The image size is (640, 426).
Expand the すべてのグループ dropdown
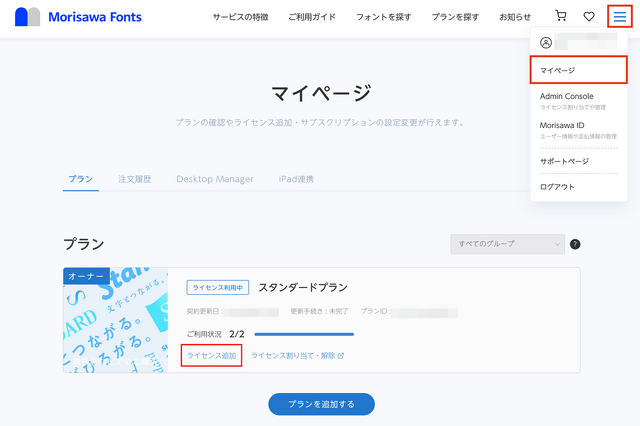508,244
